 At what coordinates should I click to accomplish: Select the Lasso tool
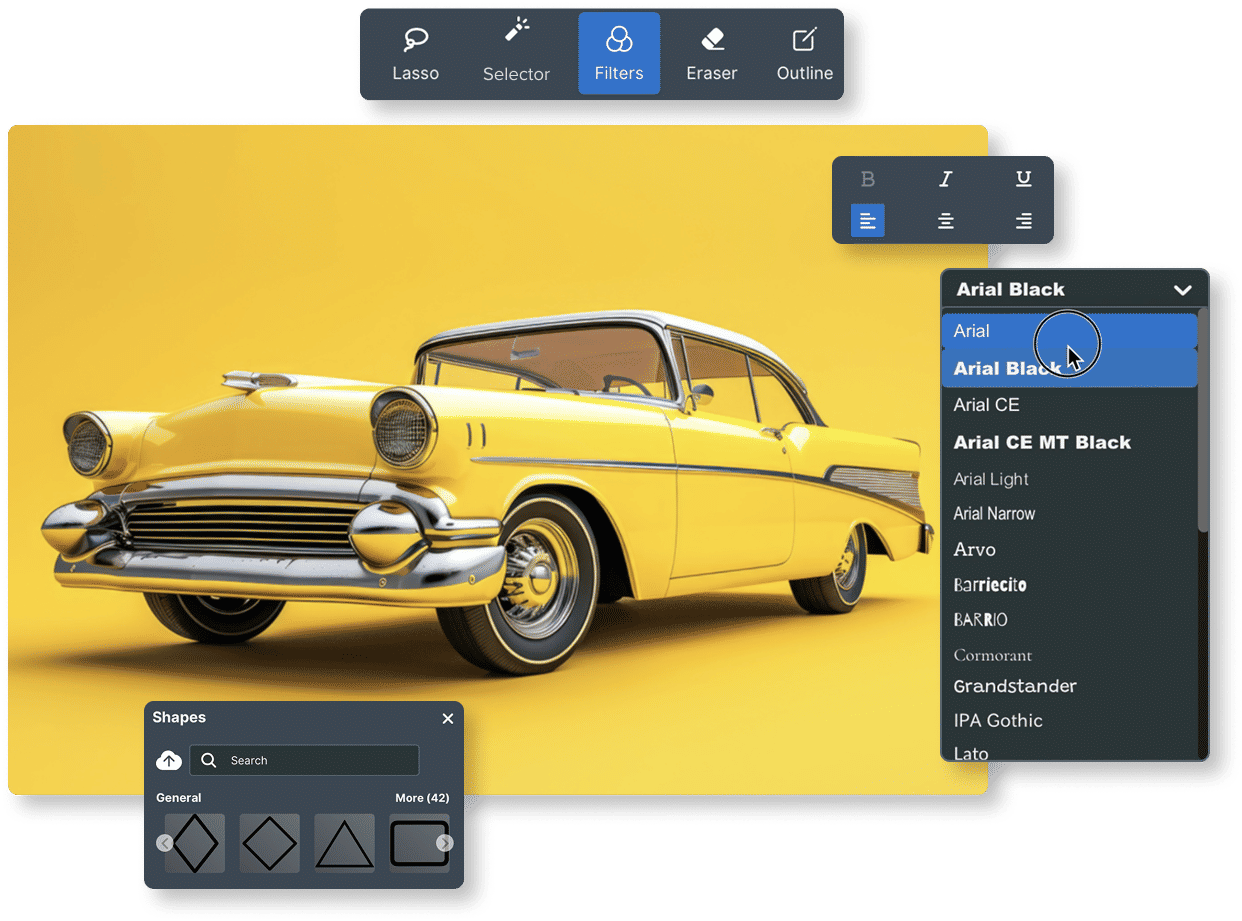click(x=415, y=54)
